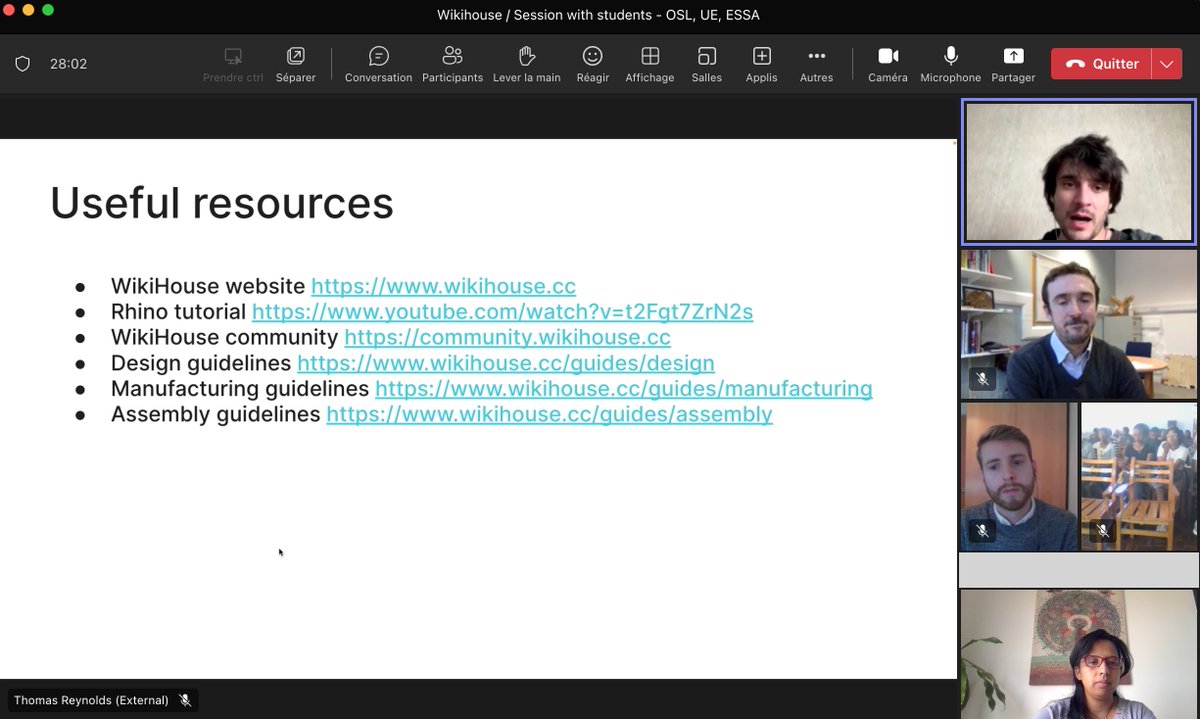Image resolution: width=1200 pixels, height=719 pixels.
Task: Open the Design guidelines link
Action: [x=506, y=363]
